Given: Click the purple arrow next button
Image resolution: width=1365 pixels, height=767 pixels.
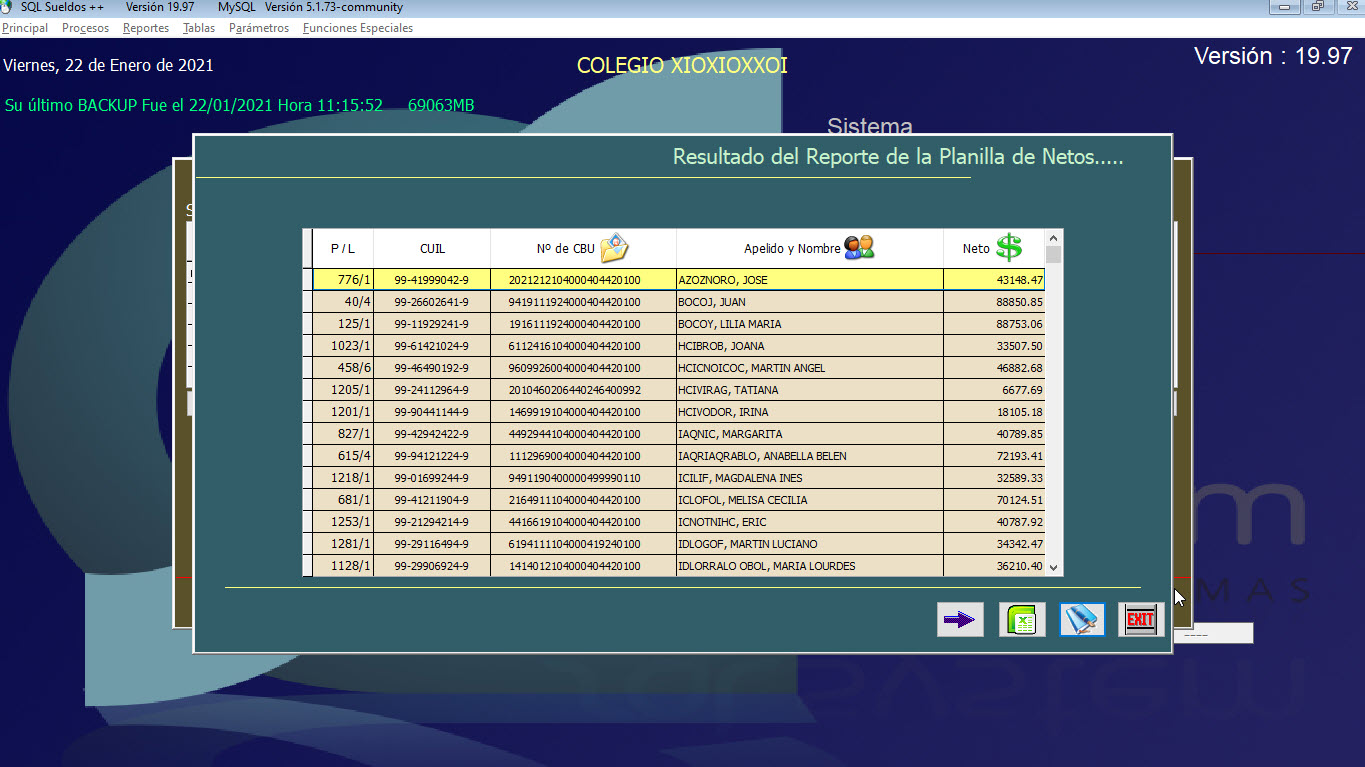Looking at the screenshot, I should [960, 620].
